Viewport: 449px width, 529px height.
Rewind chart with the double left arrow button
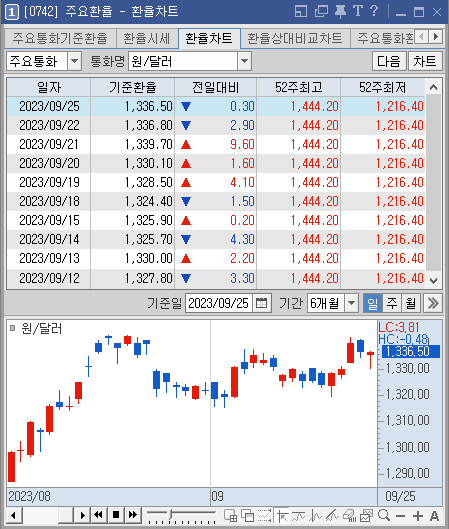(x=99, y=515)
